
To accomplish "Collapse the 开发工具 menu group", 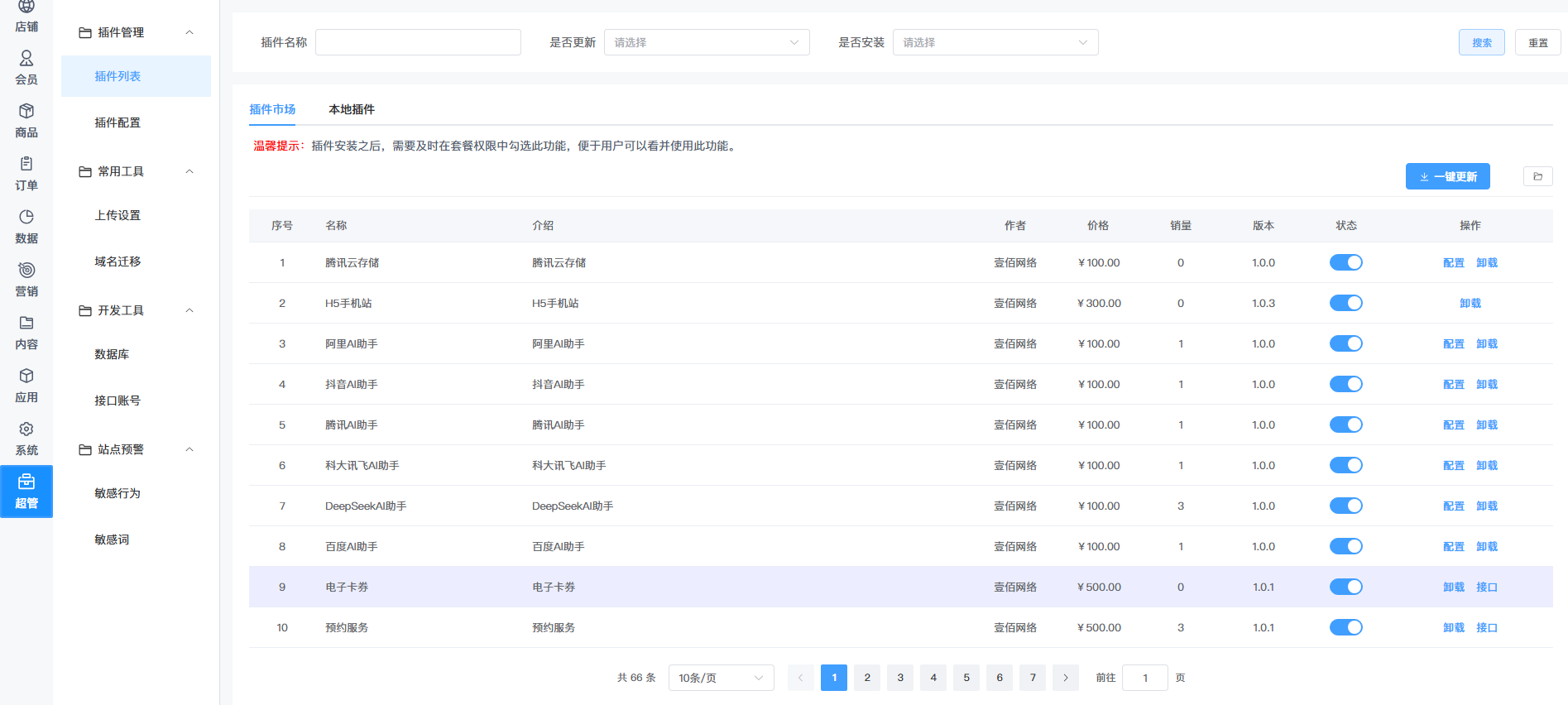I will (189, 311).
